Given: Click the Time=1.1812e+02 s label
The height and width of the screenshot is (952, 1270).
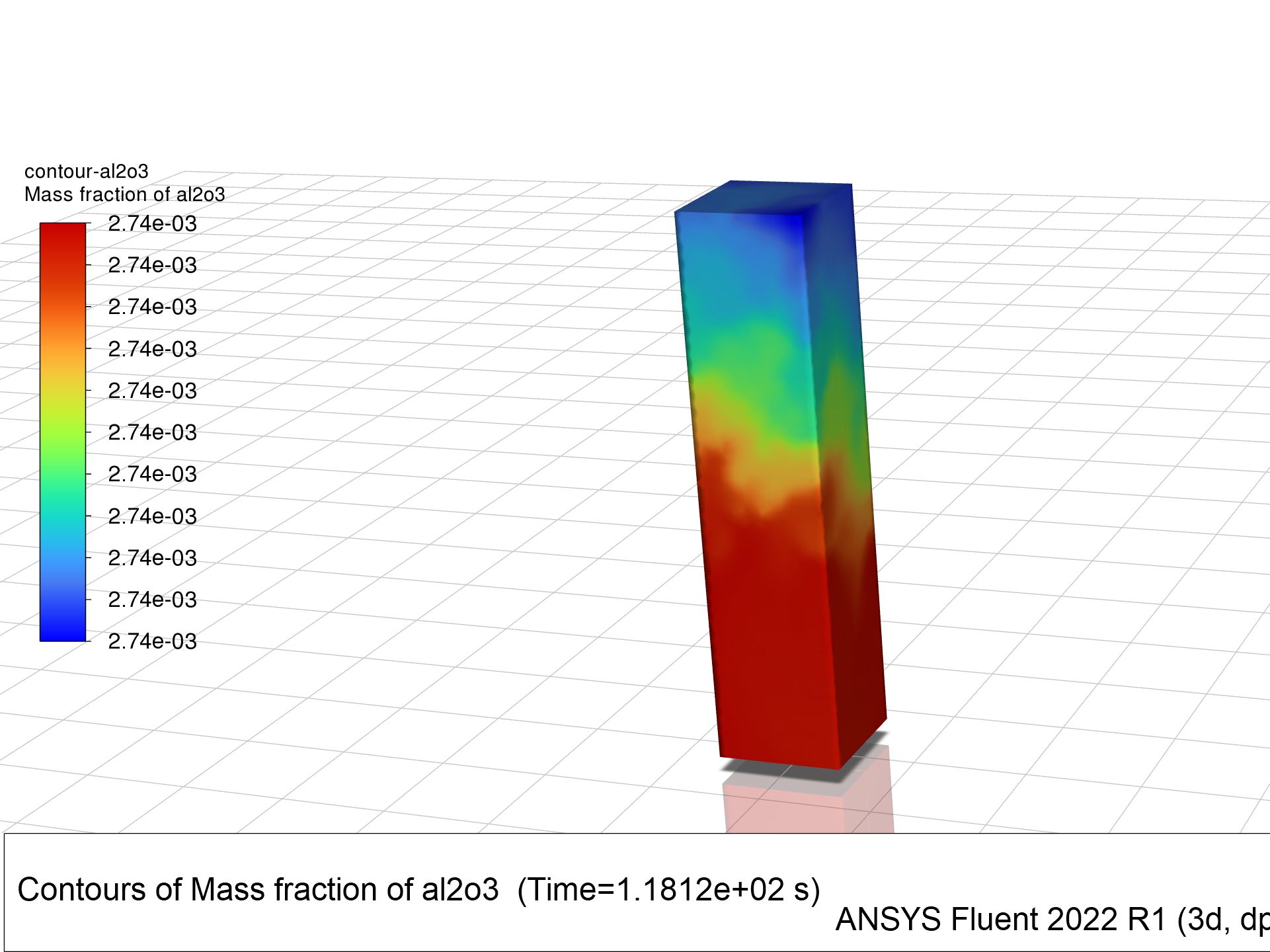Looking at the screenshot, I should coord(668,890).
